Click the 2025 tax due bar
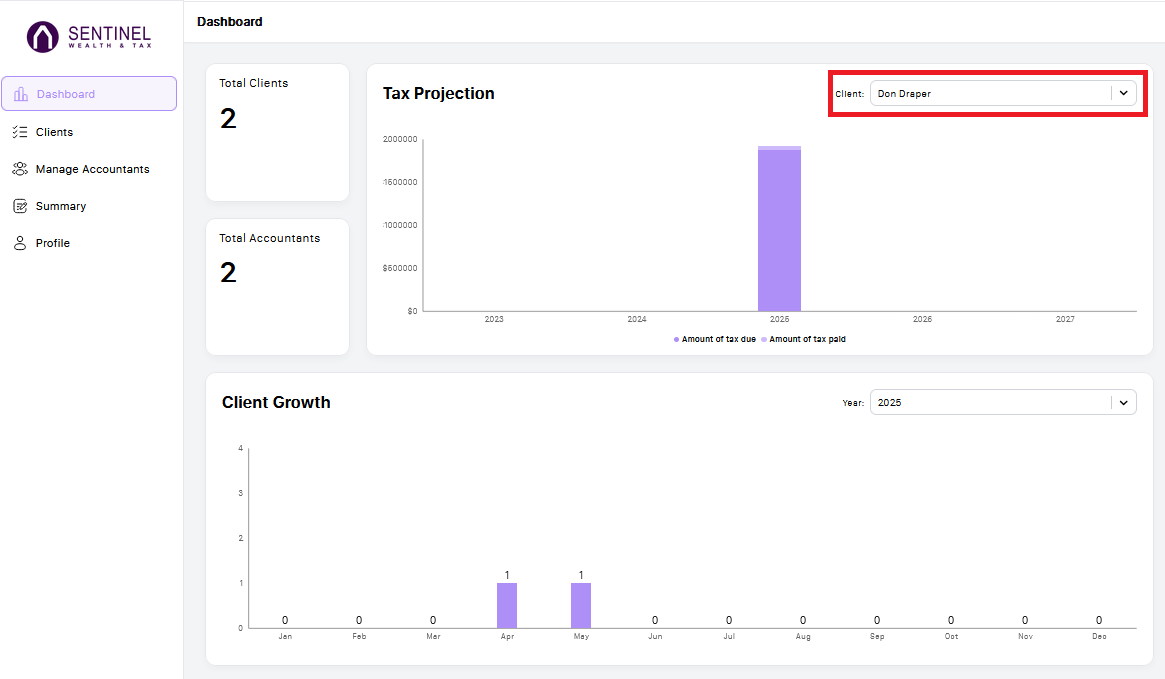Viewport: 1165px width, 679px height. (x=779, y=231)
